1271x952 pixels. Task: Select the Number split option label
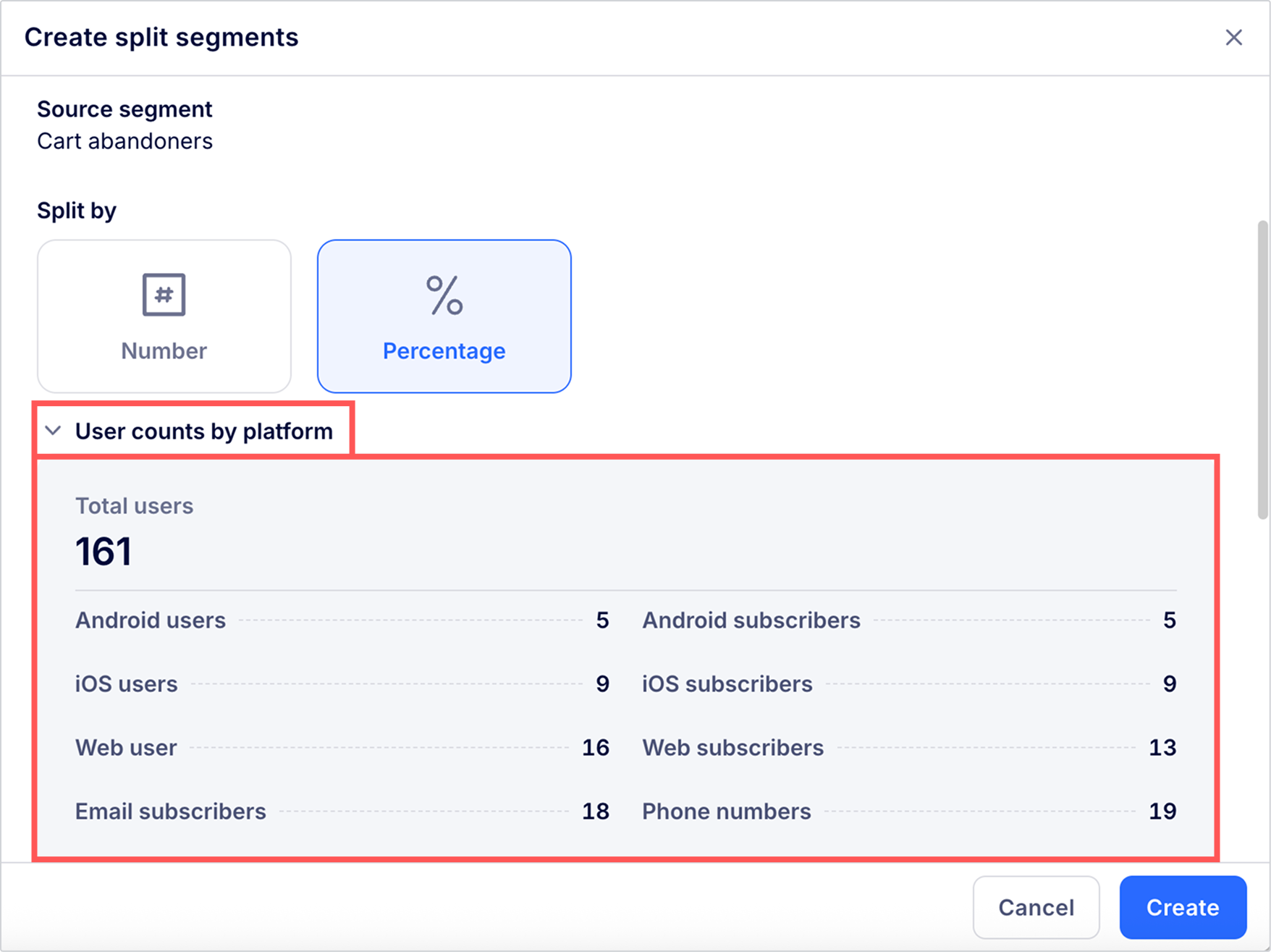tap(164, 351)
